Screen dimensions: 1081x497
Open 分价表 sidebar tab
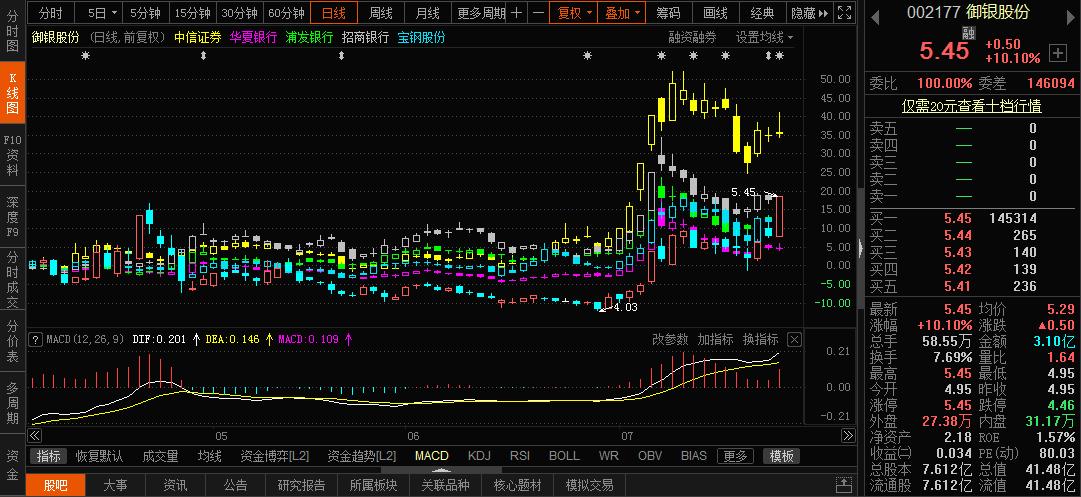pyautogui.click(x=12, y=341)
